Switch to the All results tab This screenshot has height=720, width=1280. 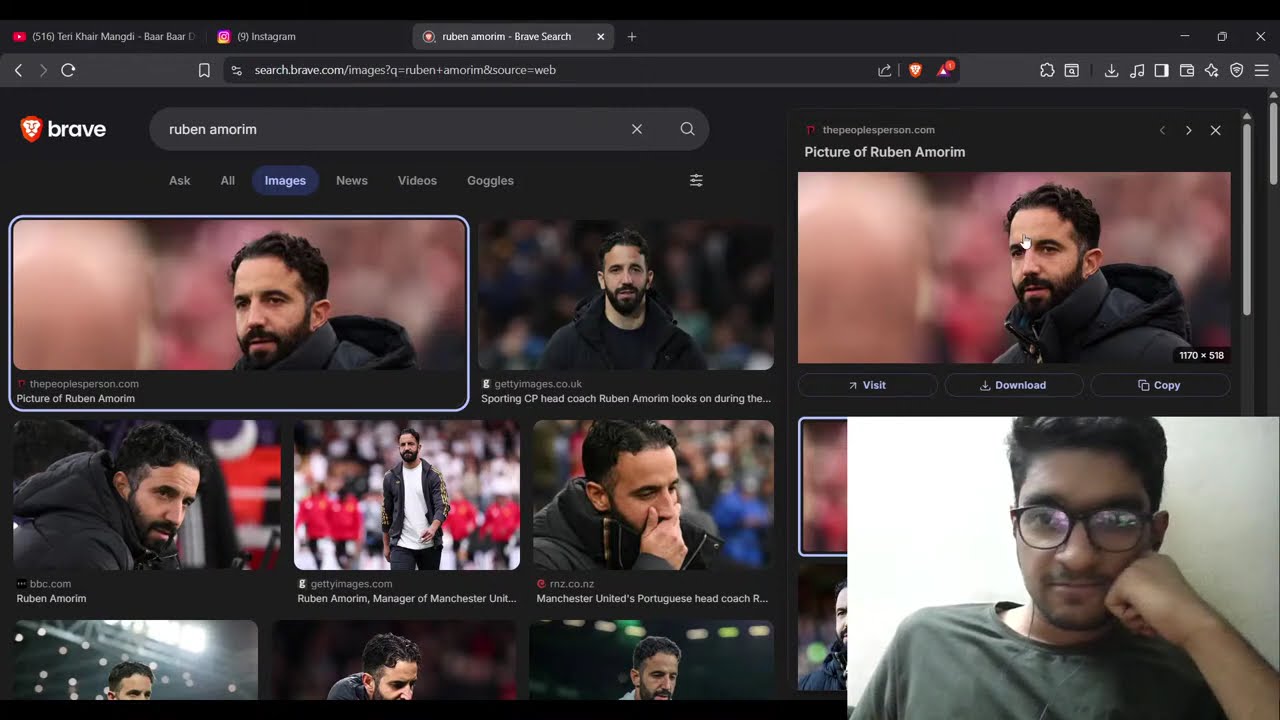point(228,181)
